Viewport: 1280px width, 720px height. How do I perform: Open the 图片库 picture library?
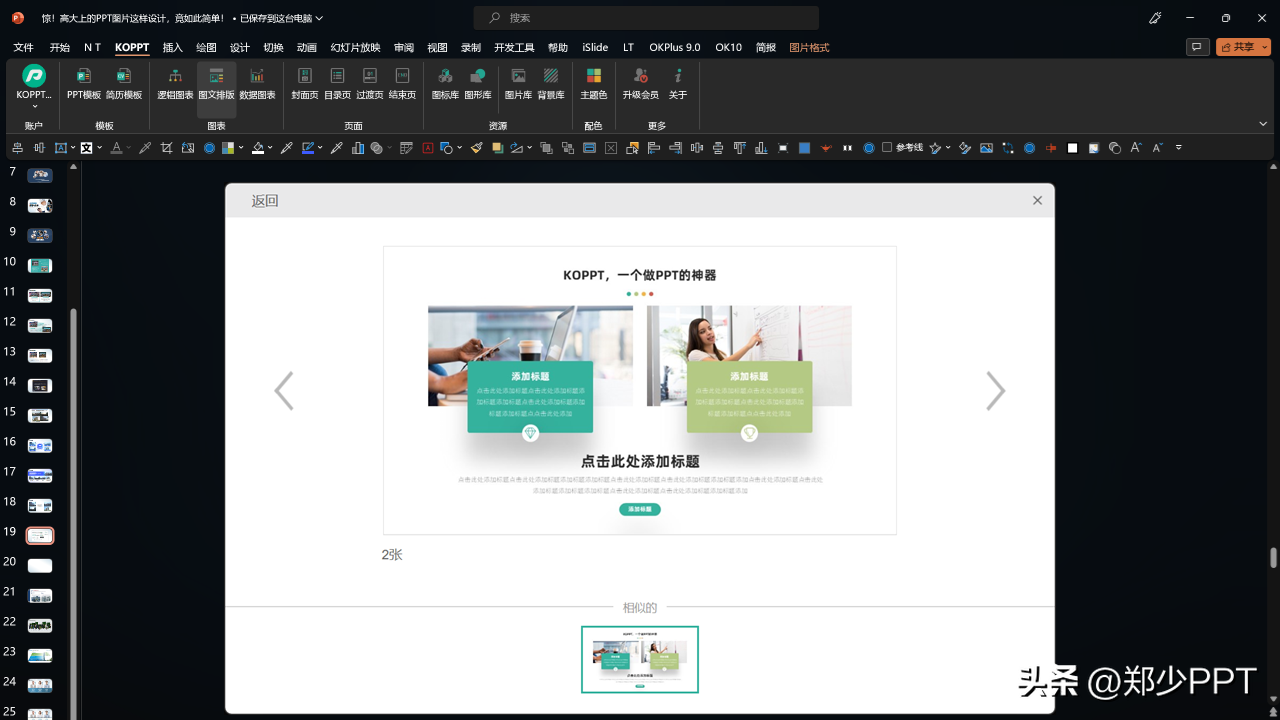(518, 83)
